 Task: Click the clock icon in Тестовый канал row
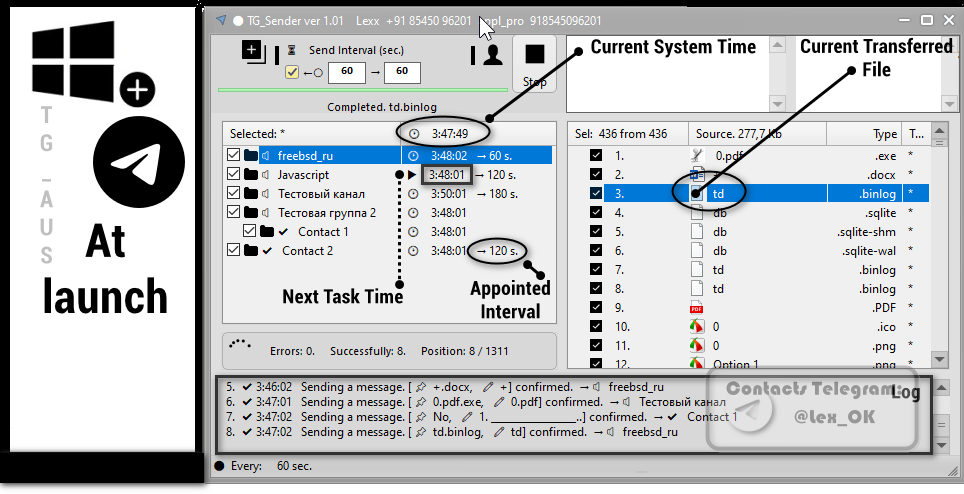coord(414,194)
